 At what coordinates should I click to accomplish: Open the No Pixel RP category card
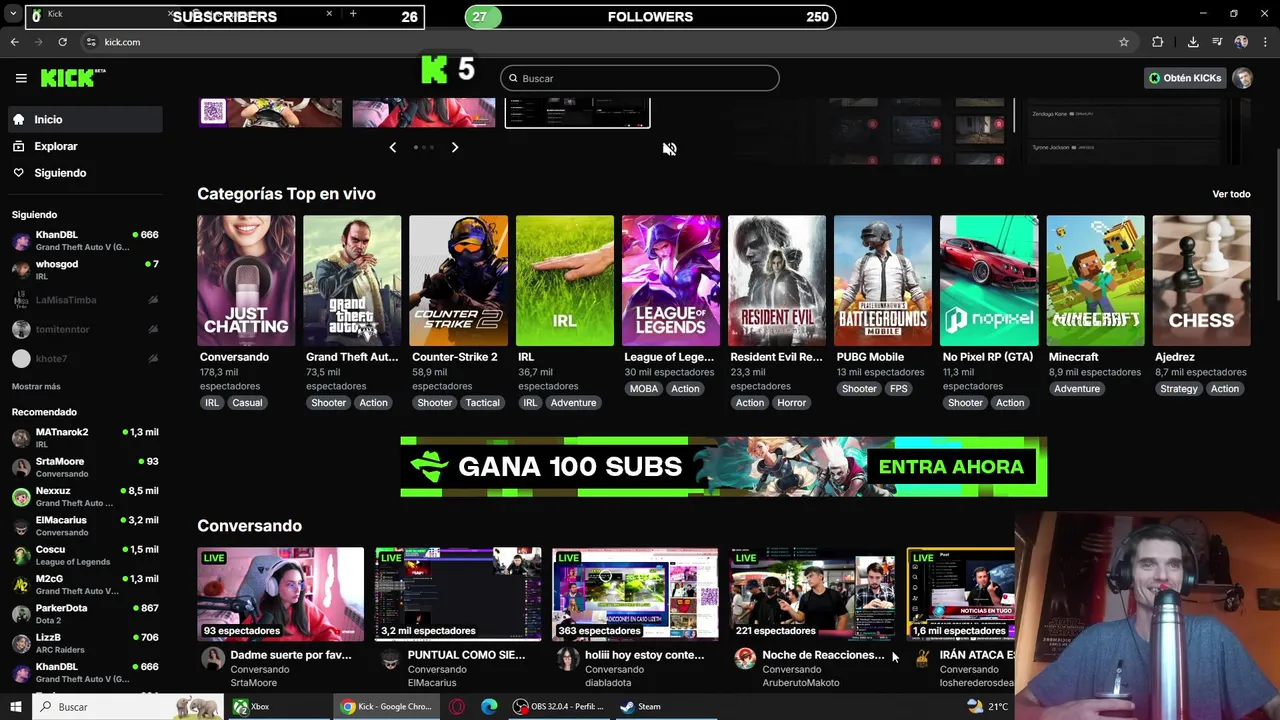(989, 281)
